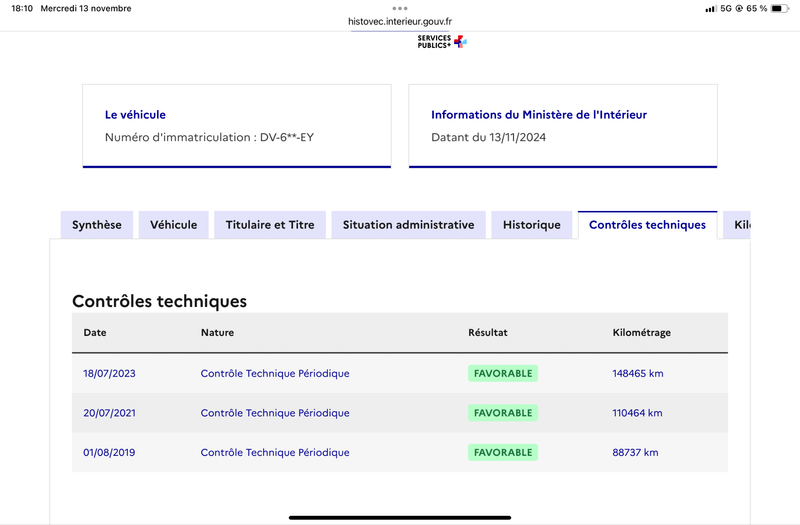Click Contrôle Technique Périodique in 18/07/2023 row
Image resolution: width=800 pixels, height=525 pixels.
click(275, 373)
